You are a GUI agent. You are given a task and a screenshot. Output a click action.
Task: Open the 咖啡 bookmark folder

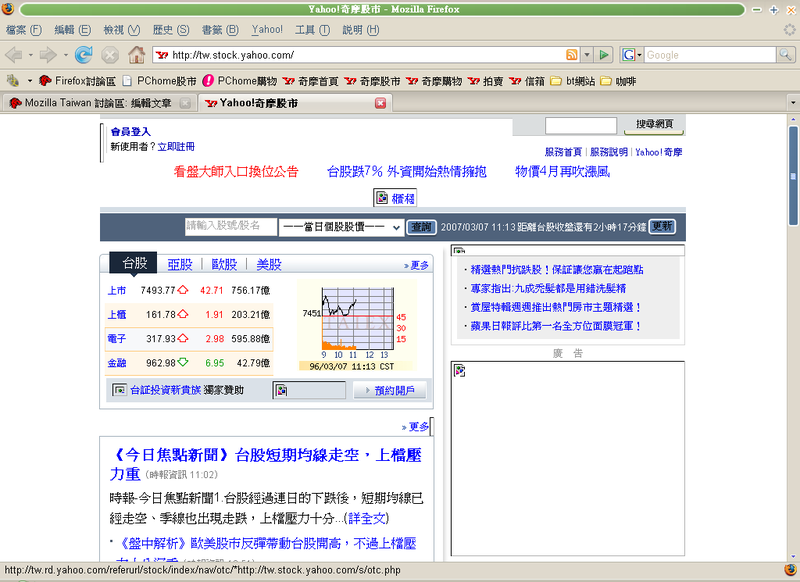(x=618, y=80)
